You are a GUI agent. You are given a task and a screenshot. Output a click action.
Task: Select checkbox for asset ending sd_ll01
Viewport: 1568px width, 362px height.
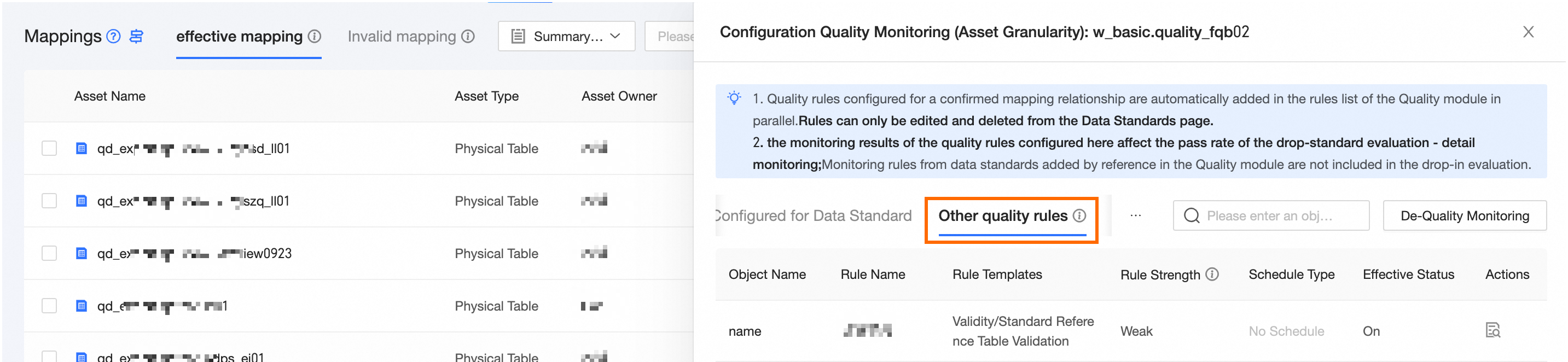click(x=49, y=148)
